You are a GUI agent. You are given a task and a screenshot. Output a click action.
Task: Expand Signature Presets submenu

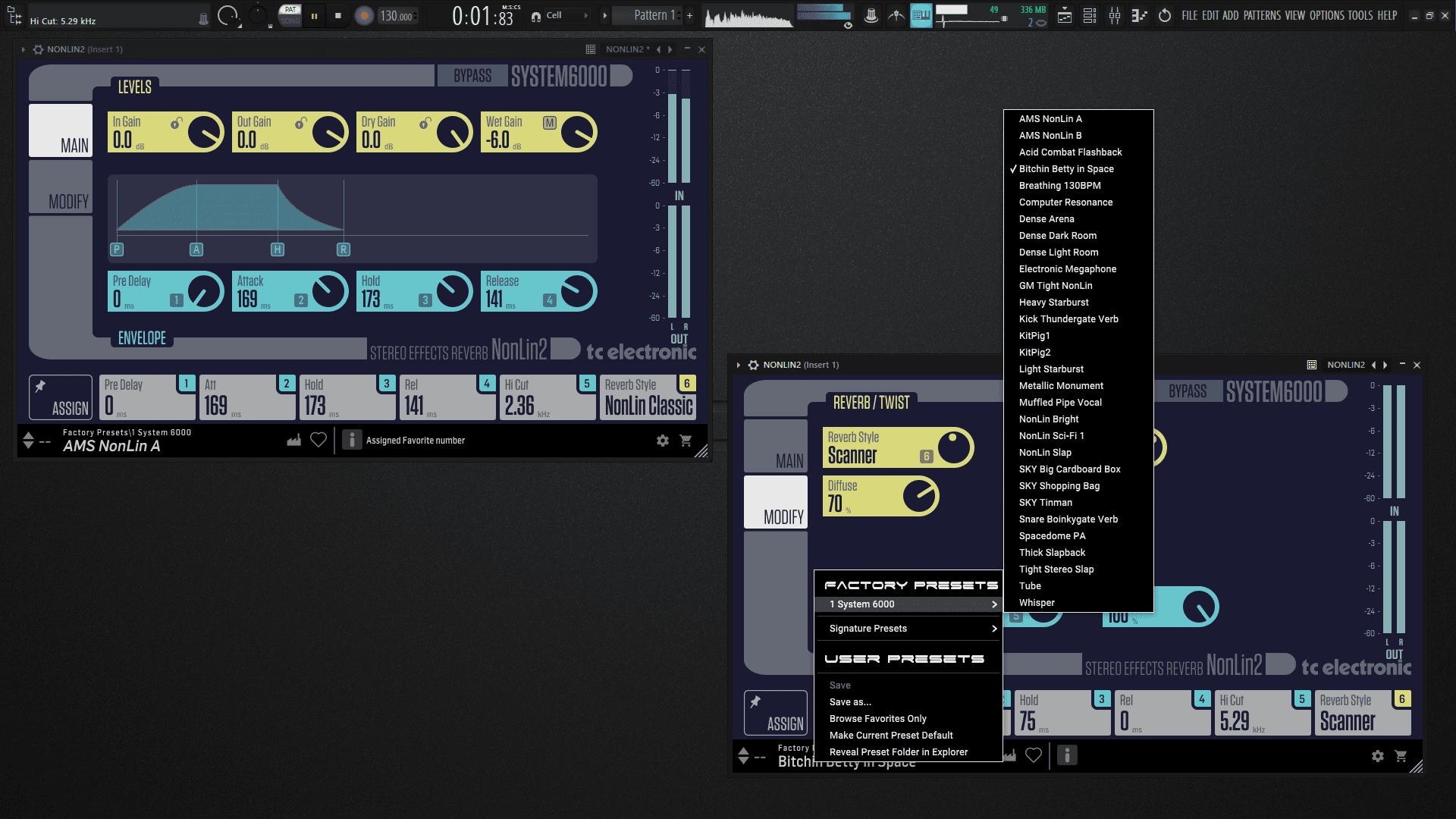[x=908, y=629]
